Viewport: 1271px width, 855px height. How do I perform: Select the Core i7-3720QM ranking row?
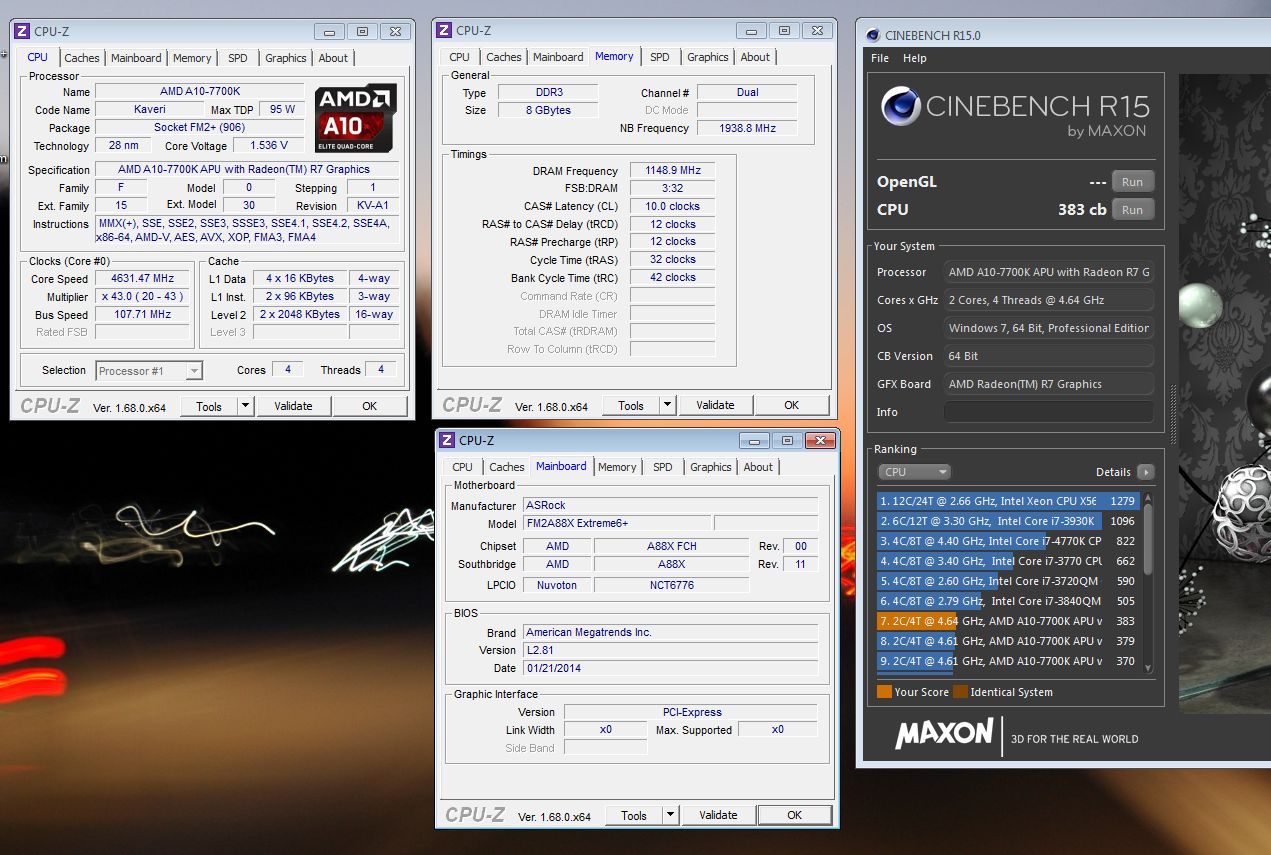coord(1008,581)
